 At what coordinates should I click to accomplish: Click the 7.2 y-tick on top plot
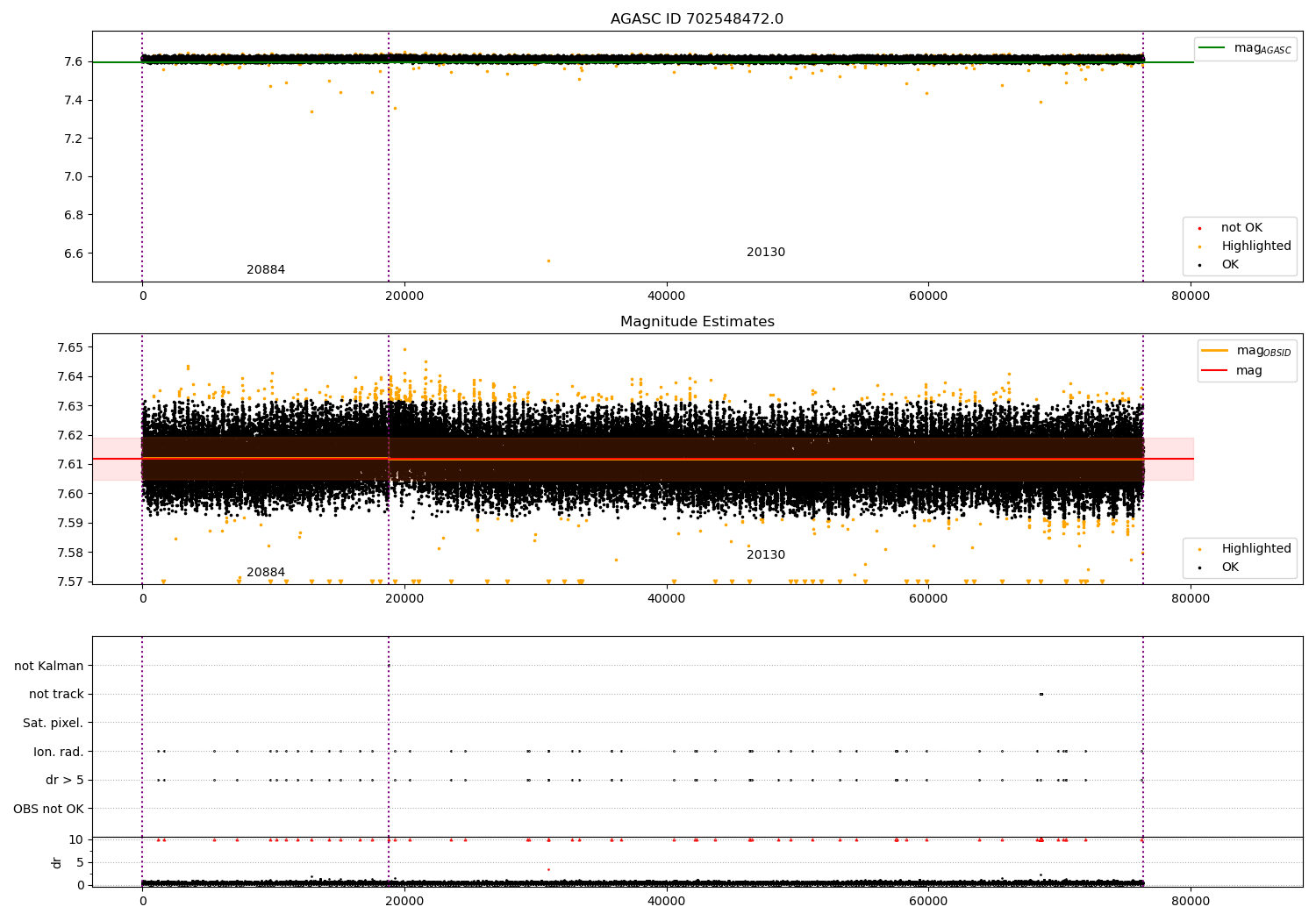point(73,139)
